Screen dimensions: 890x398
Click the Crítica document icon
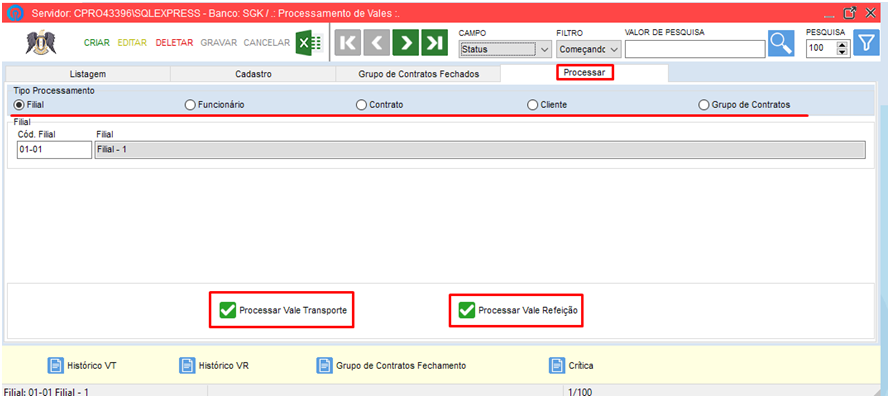[x=557, y=365]
